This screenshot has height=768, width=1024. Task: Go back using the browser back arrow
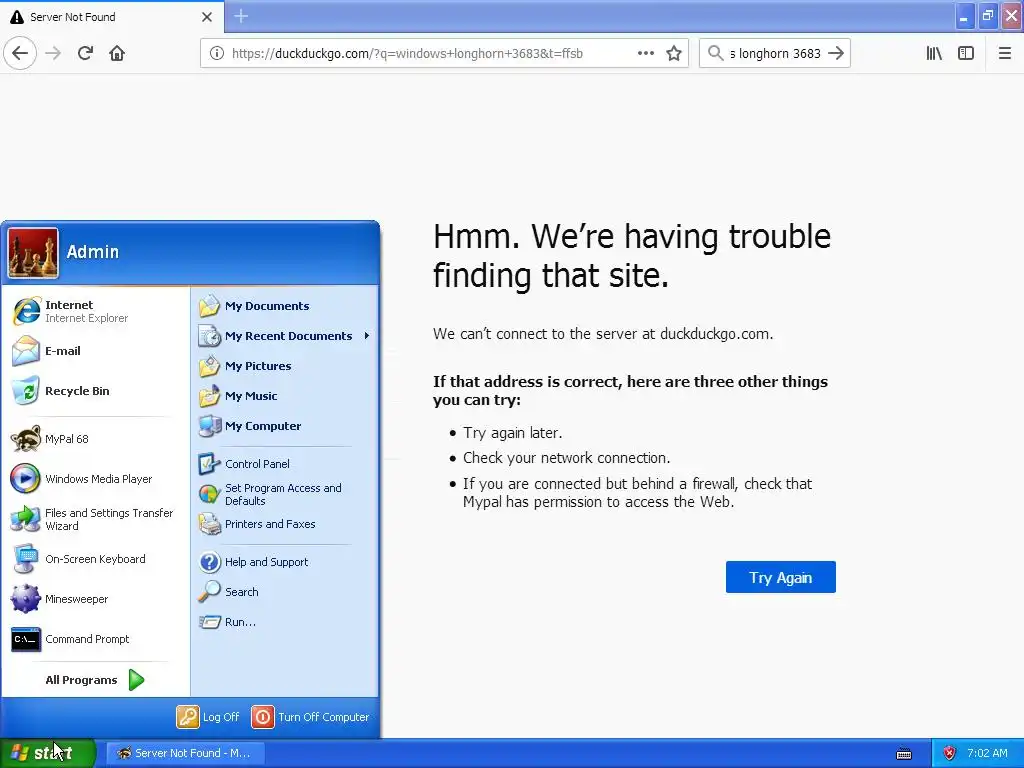[x=20, y=53]
